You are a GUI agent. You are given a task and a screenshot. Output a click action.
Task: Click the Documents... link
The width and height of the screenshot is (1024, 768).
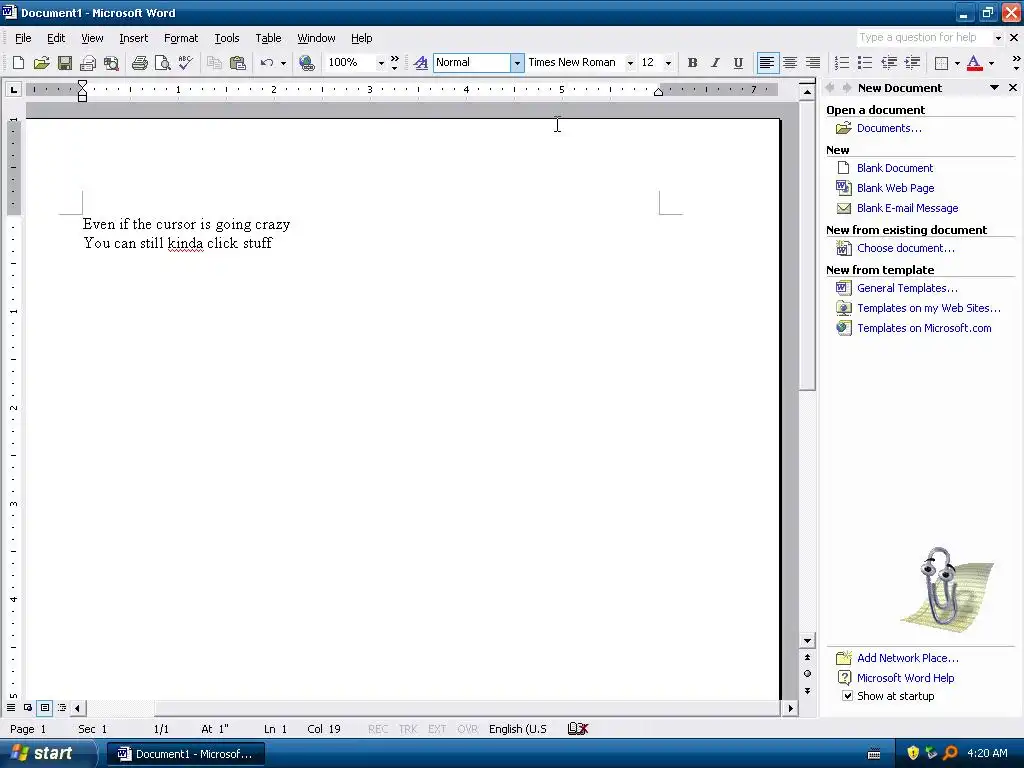click(x=889, y=128)
